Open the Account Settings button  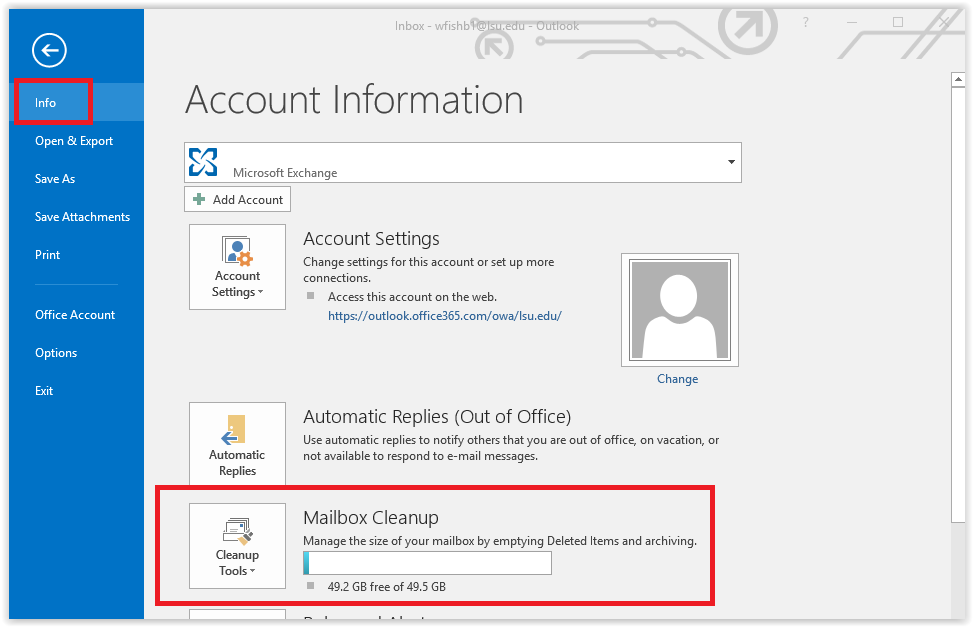pyautogui.click(x=237, y=267)
